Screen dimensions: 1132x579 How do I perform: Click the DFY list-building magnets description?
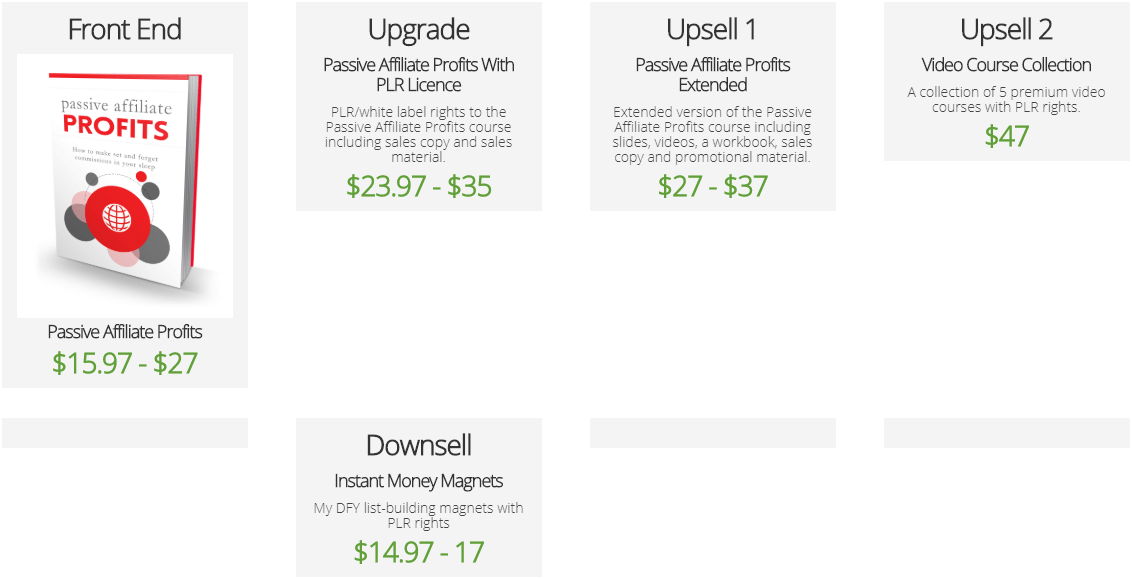[x=419, y=515]
